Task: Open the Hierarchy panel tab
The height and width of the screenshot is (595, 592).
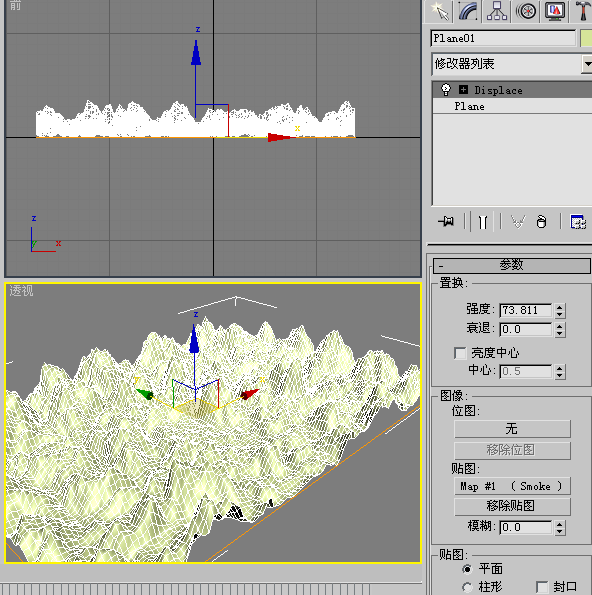Action: [497, 11]
